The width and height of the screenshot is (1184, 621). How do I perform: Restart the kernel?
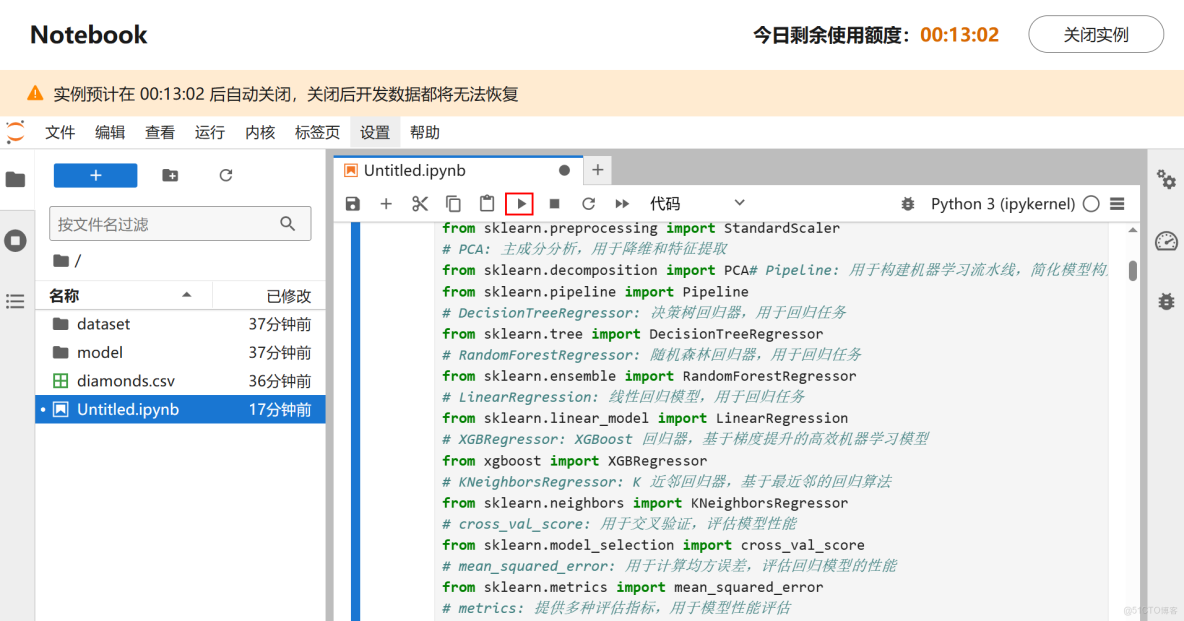(x=586, y=203)
